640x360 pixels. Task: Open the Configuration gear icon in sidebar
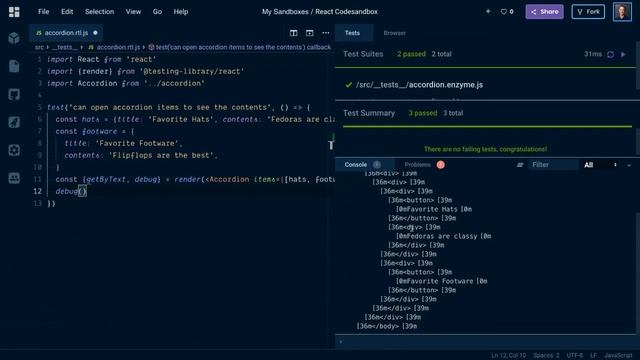pos(14,150)
